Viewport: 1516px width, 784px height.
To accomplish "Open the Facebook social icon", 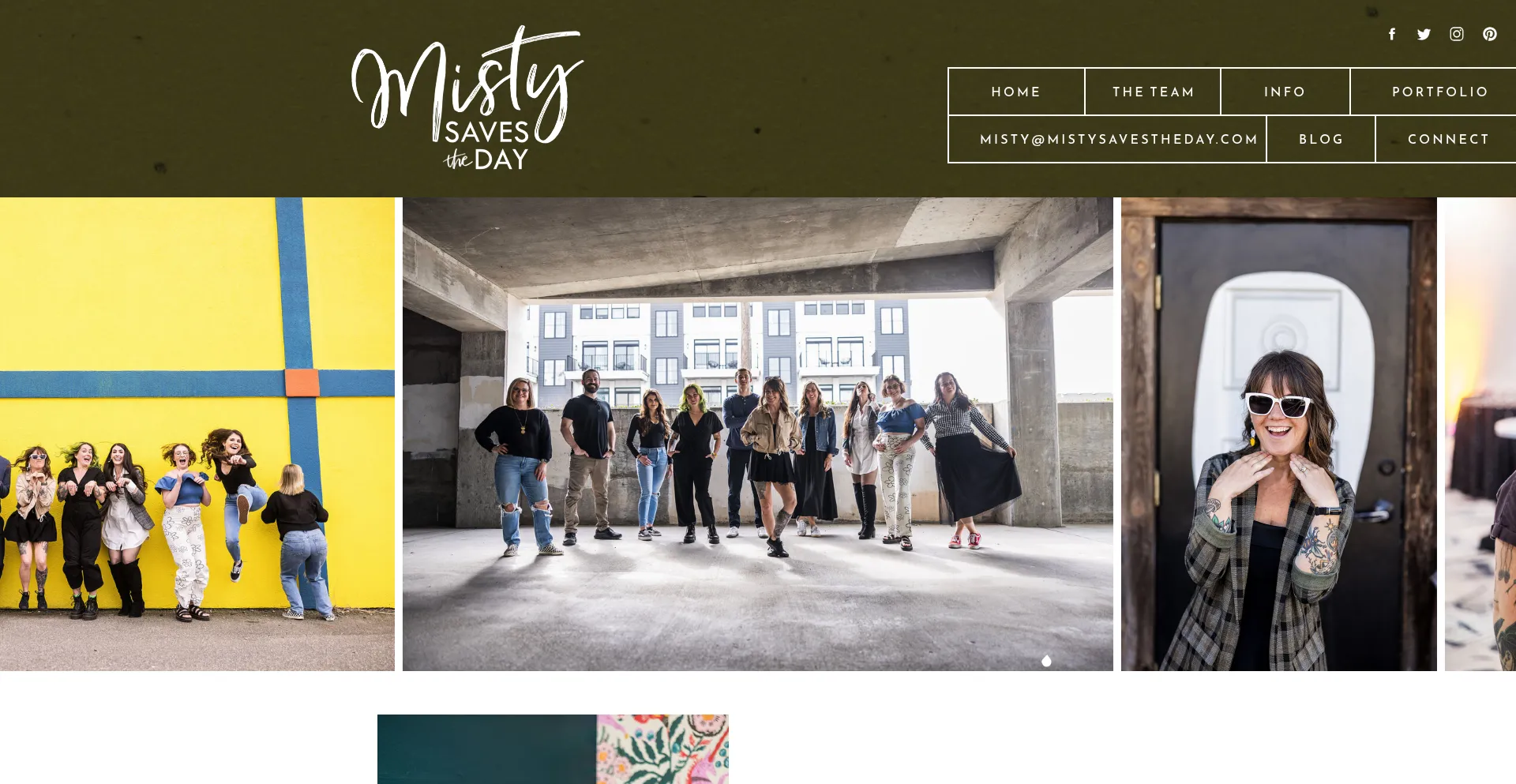I will (x=1392, y=34).
